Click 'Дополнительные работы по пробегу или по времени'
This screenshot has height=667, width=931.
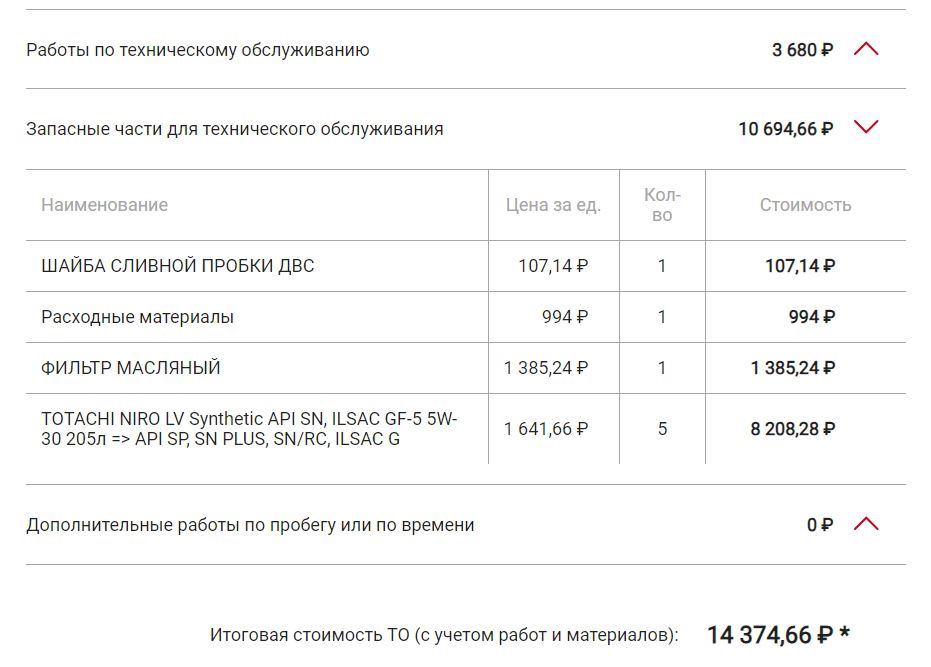(250, 525)
